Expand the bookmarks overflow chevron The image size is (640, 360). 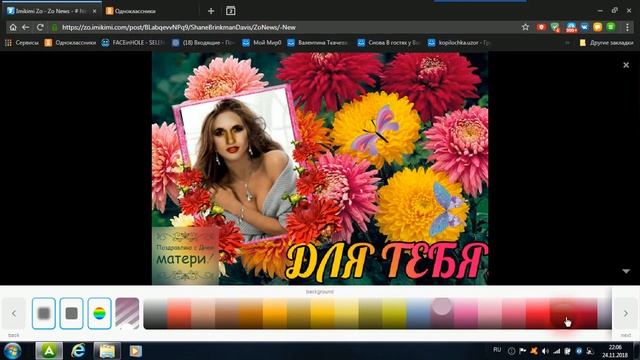point(567,42)
